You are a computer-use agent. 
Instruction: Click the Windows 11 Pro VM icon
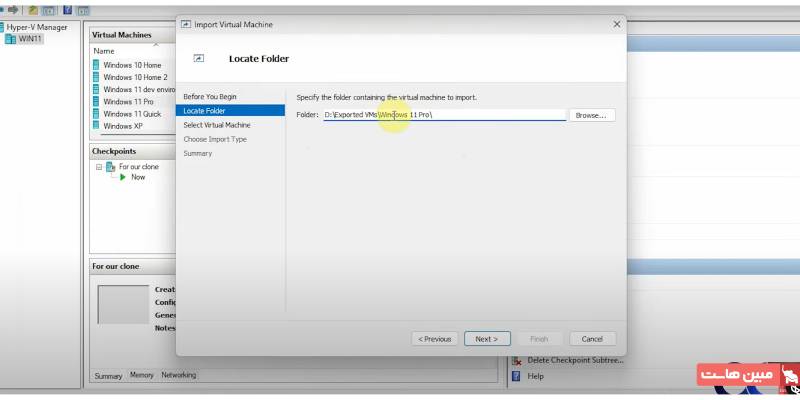click(96, 102)
